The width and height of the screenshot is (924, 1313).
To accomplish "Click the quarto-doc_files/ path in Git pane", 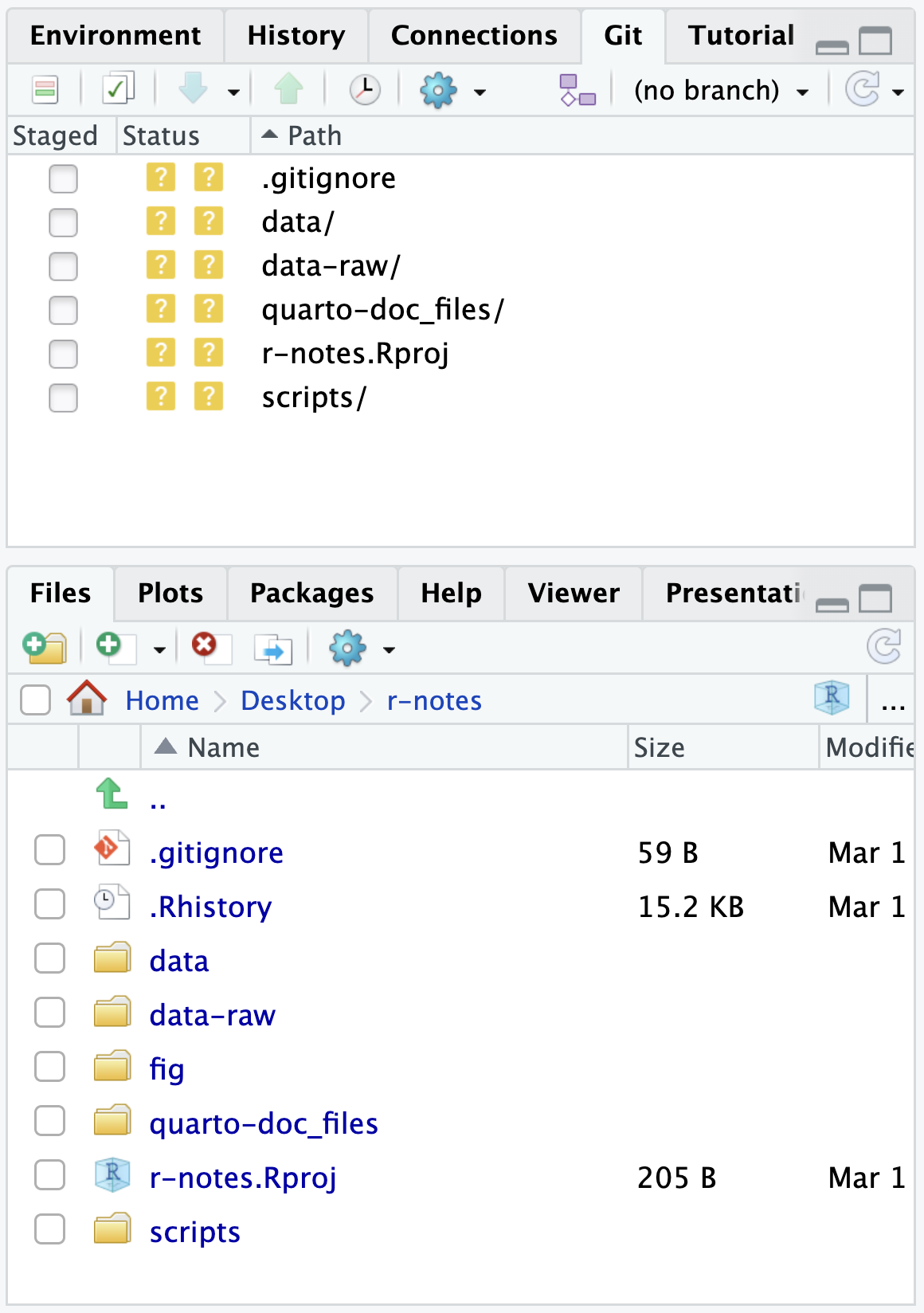I will tap(382, 310).
